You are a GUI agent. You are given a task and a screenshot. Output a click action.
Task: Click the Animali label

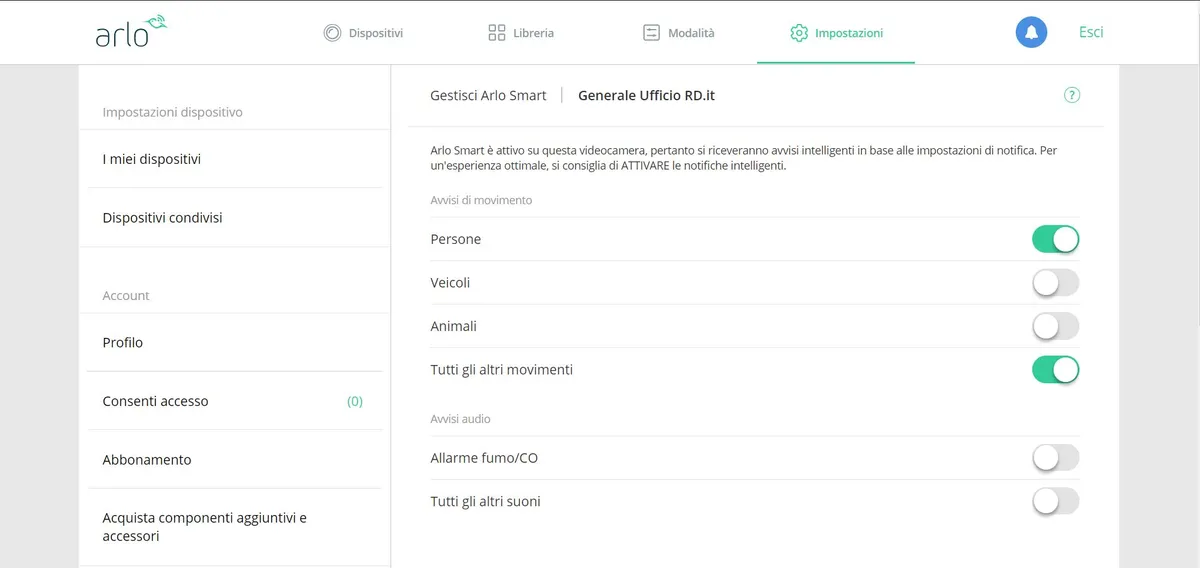click(453, 326)
